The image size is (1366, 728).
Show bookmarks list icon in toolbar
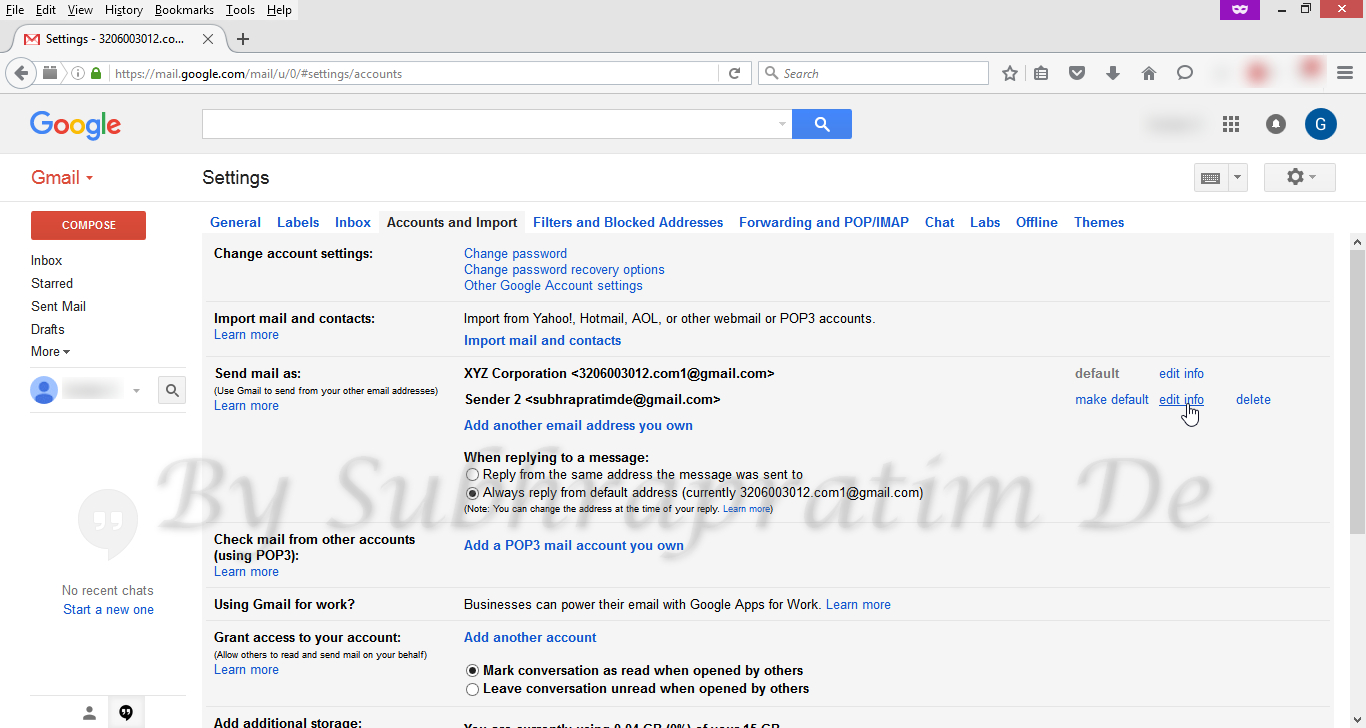coord(1041,73)
